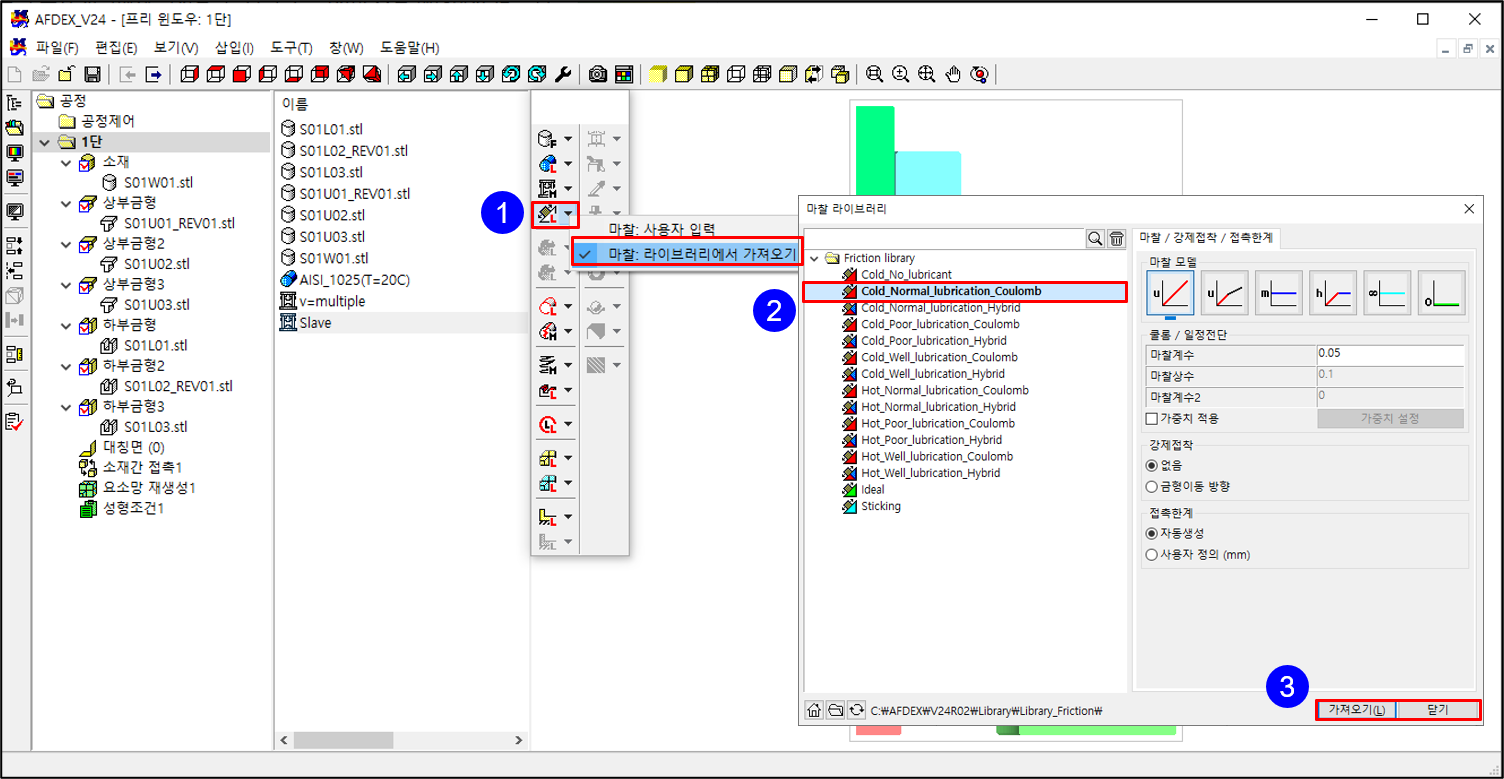
Task: Click the open folder icon in library footer
Action: [x=835, y=710]
